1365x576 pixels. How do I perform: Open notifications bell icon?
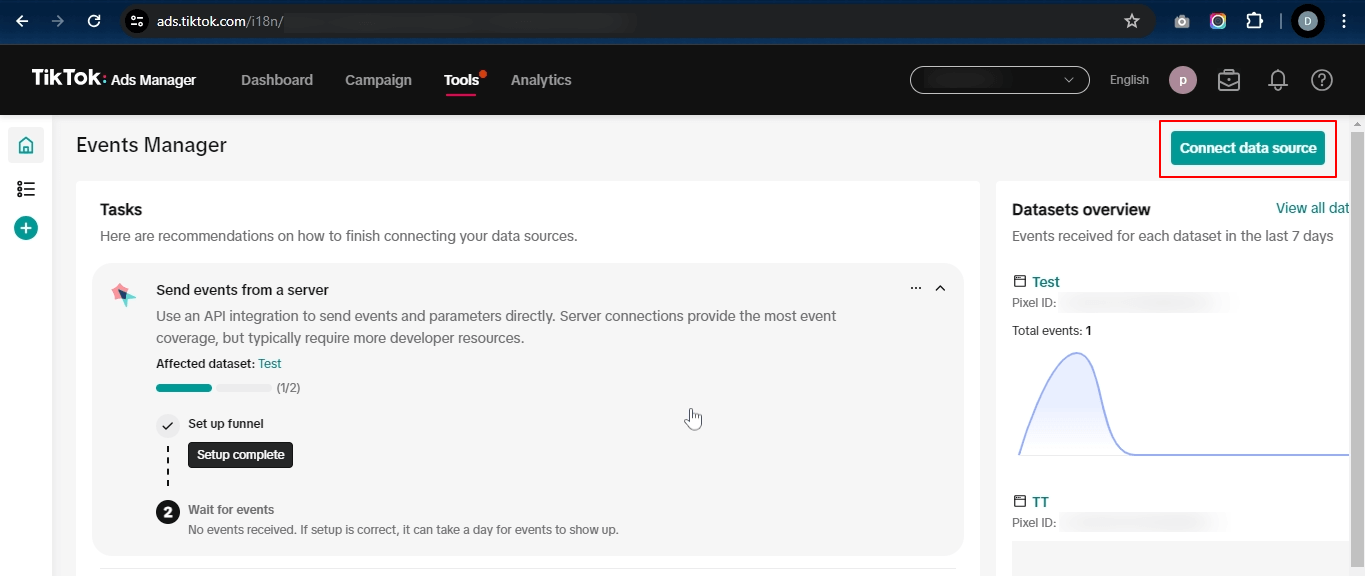tap(1277, 80)
